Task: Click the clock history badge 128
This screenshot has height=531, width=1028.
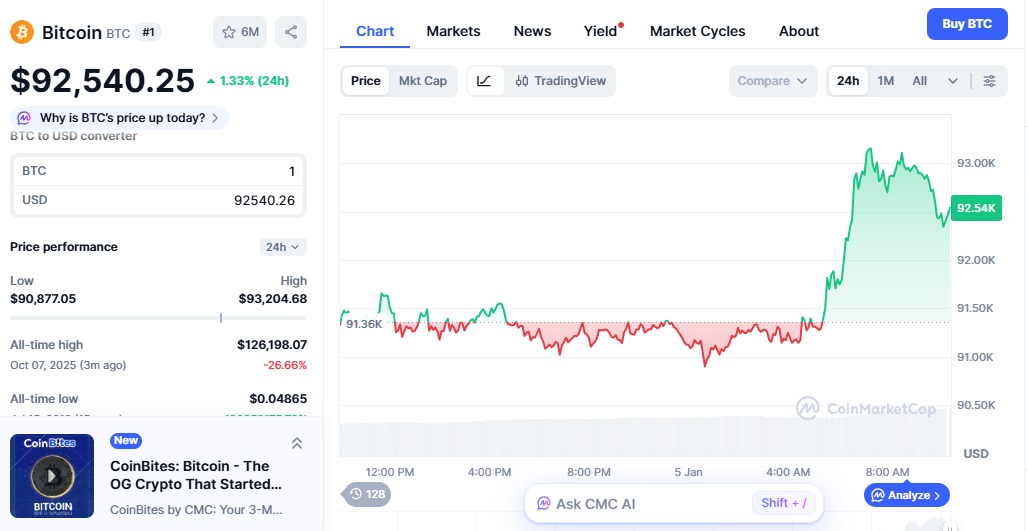Action: [367, 494]
